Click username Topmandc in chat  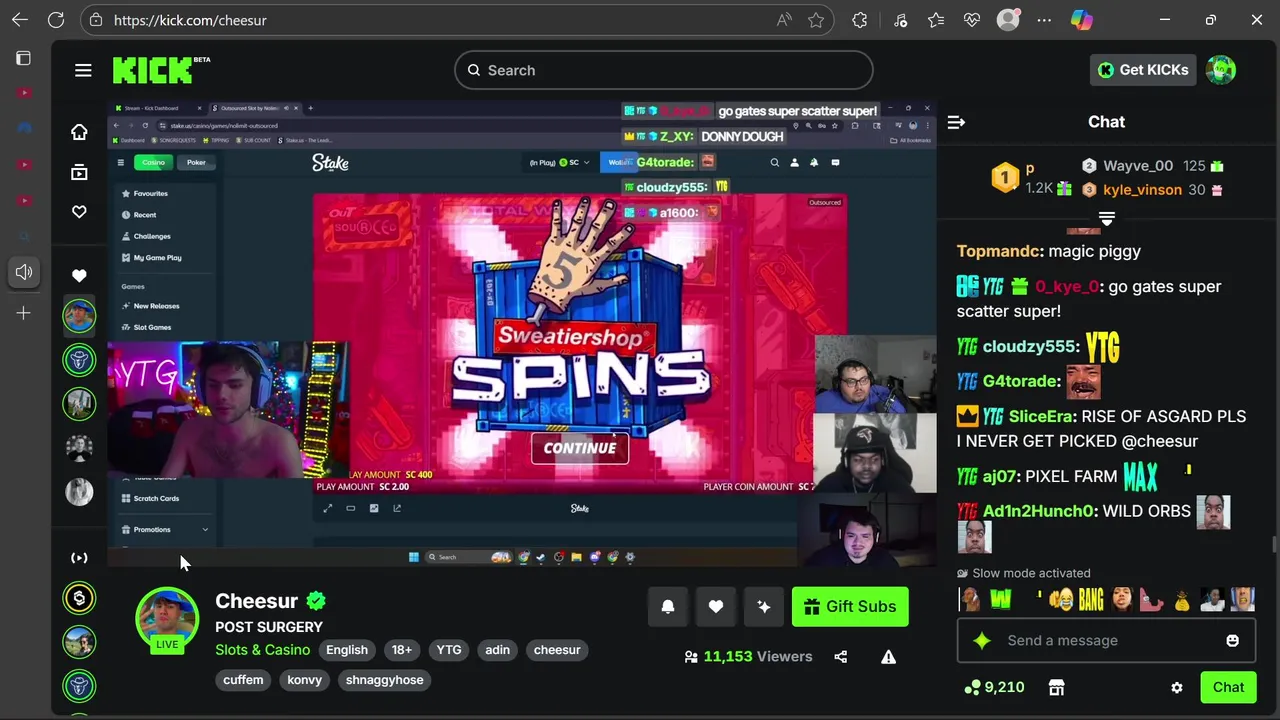[x=997, y=252]
